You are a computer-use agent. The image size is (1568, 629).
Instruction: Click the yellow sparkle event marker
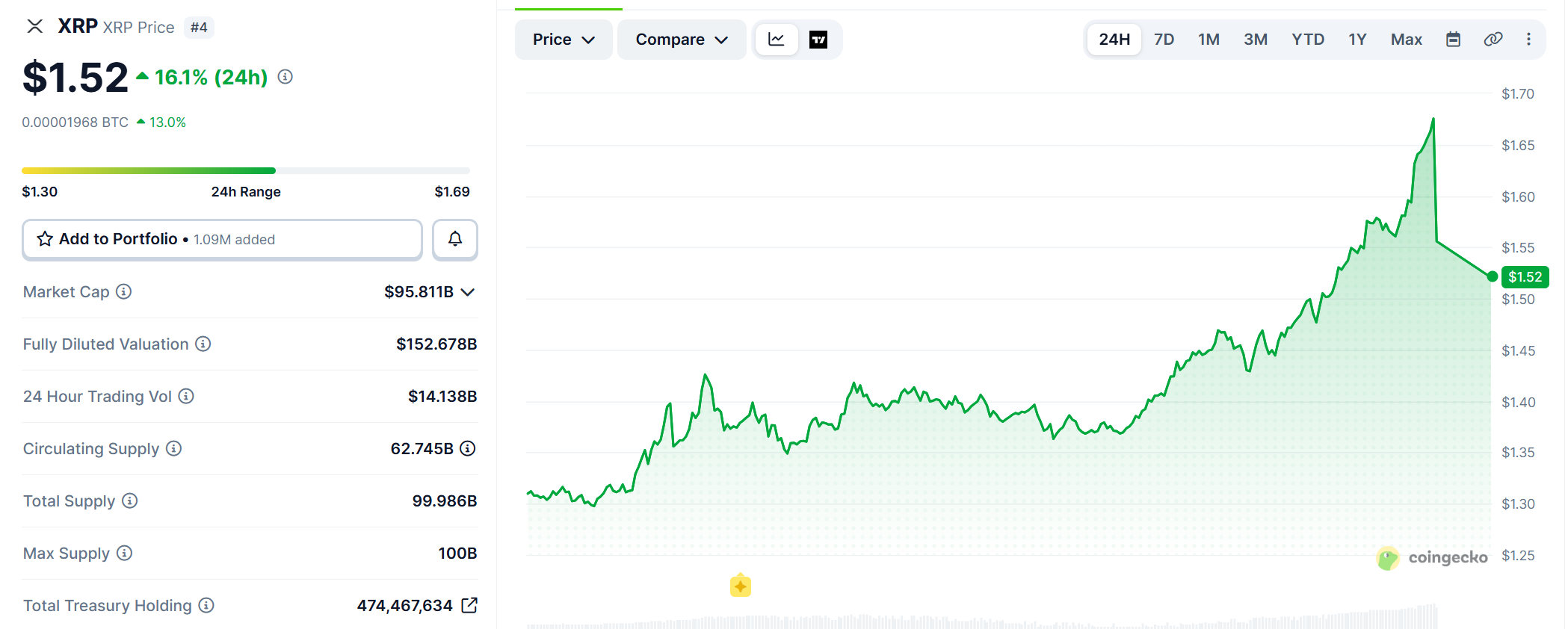tap(741, 586)
